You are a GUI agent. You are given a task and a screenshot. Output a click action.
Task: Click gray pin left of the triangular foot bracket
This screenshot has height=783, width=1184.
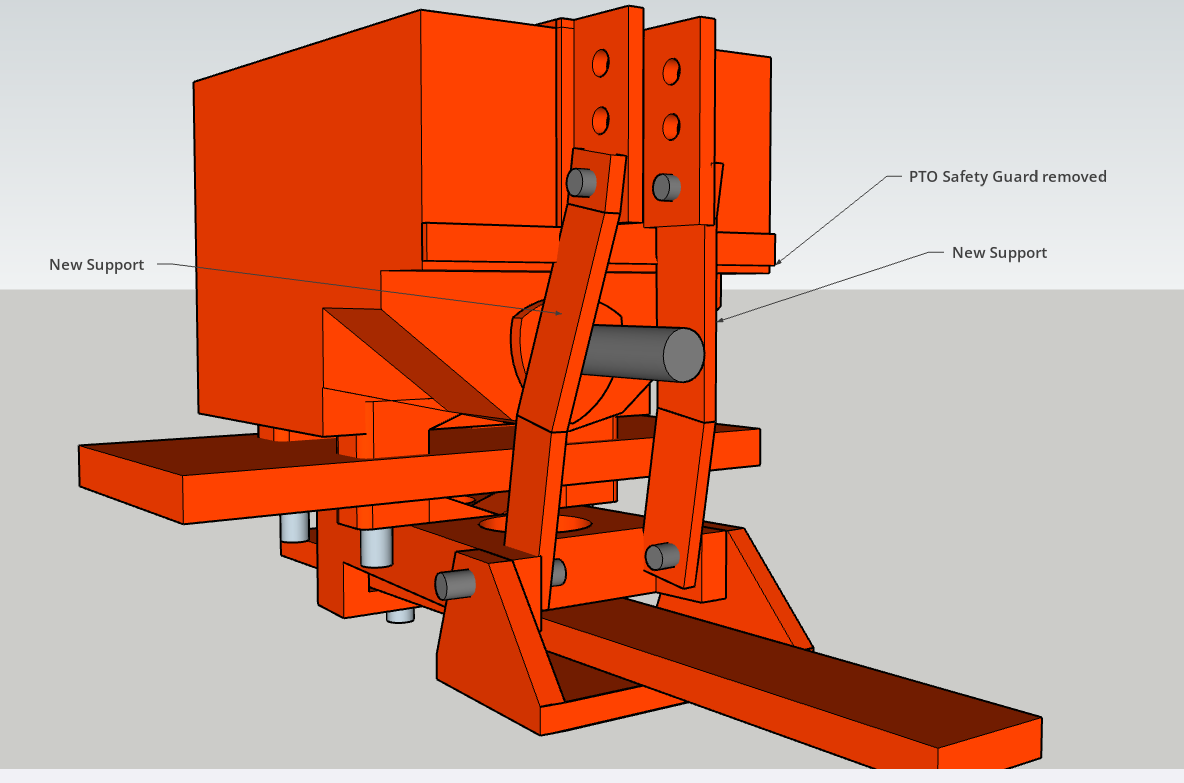point(454,585)
